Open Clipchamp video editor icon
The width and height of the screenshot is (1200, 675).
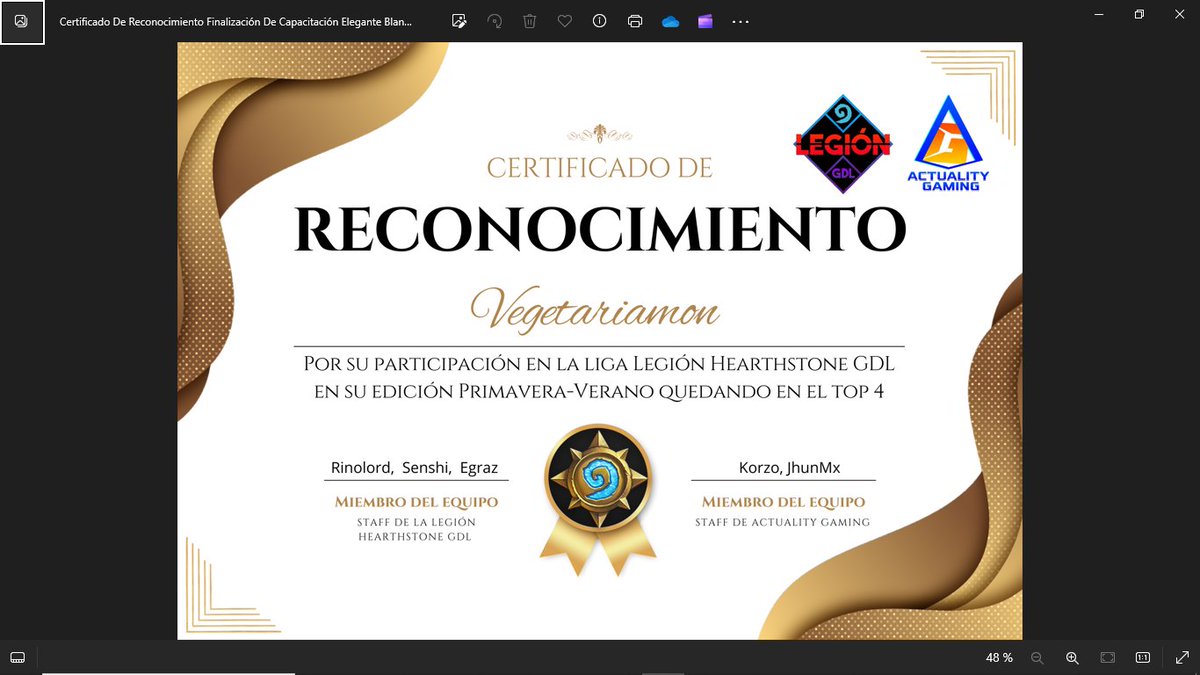[x=706, y=21]
